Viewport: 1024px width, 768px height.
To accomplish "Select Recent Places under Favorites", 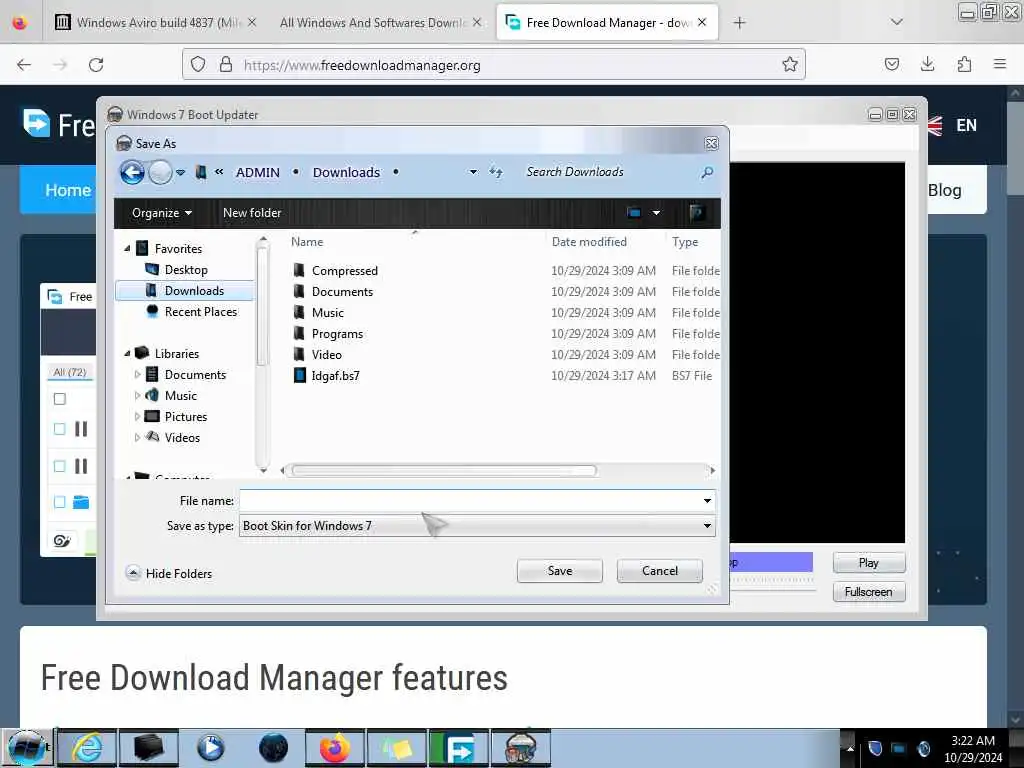I will [x=200, y=312].
